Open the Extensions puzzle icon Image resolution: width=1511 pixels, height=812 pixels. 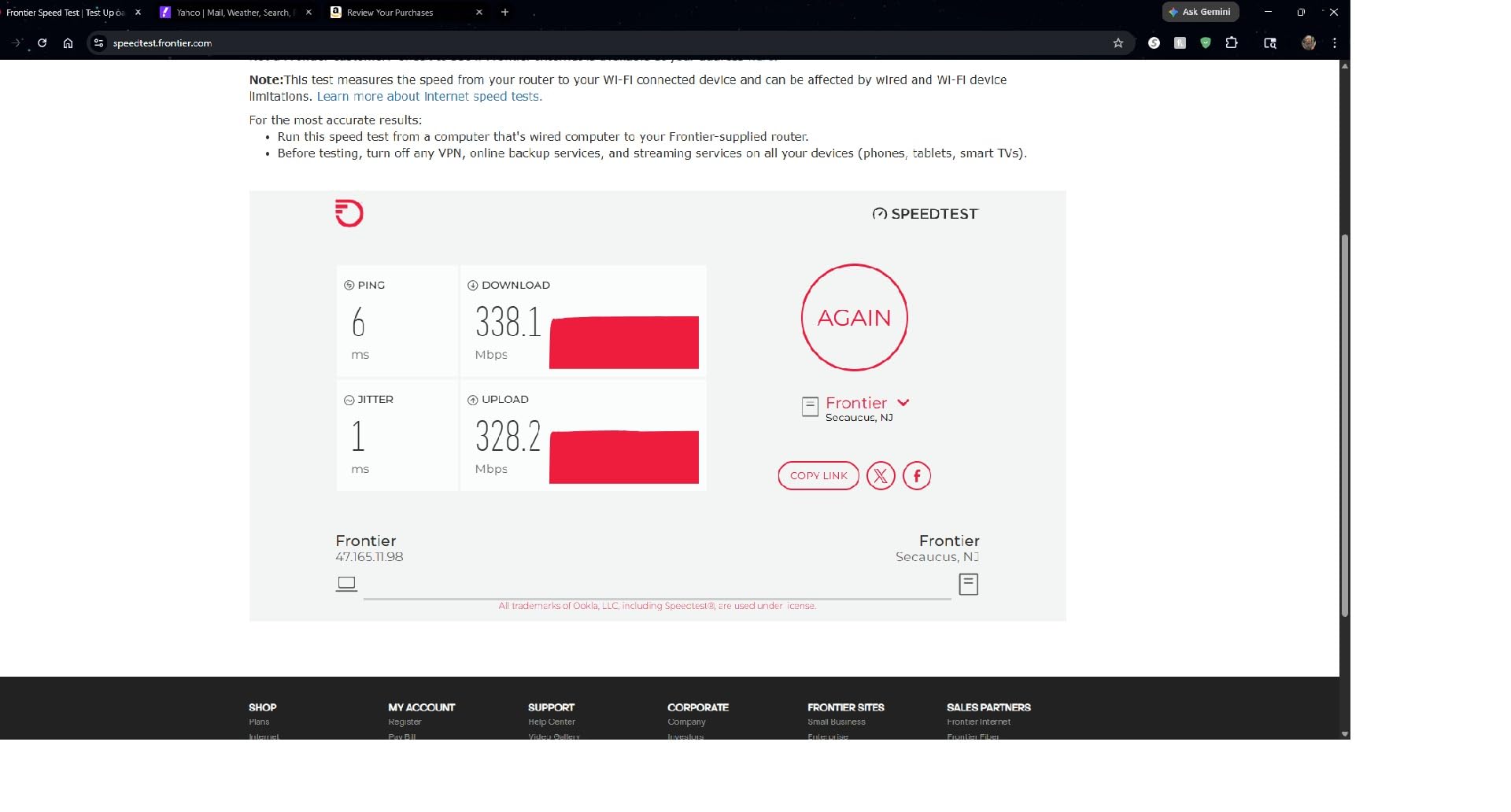coord(1232,43)
